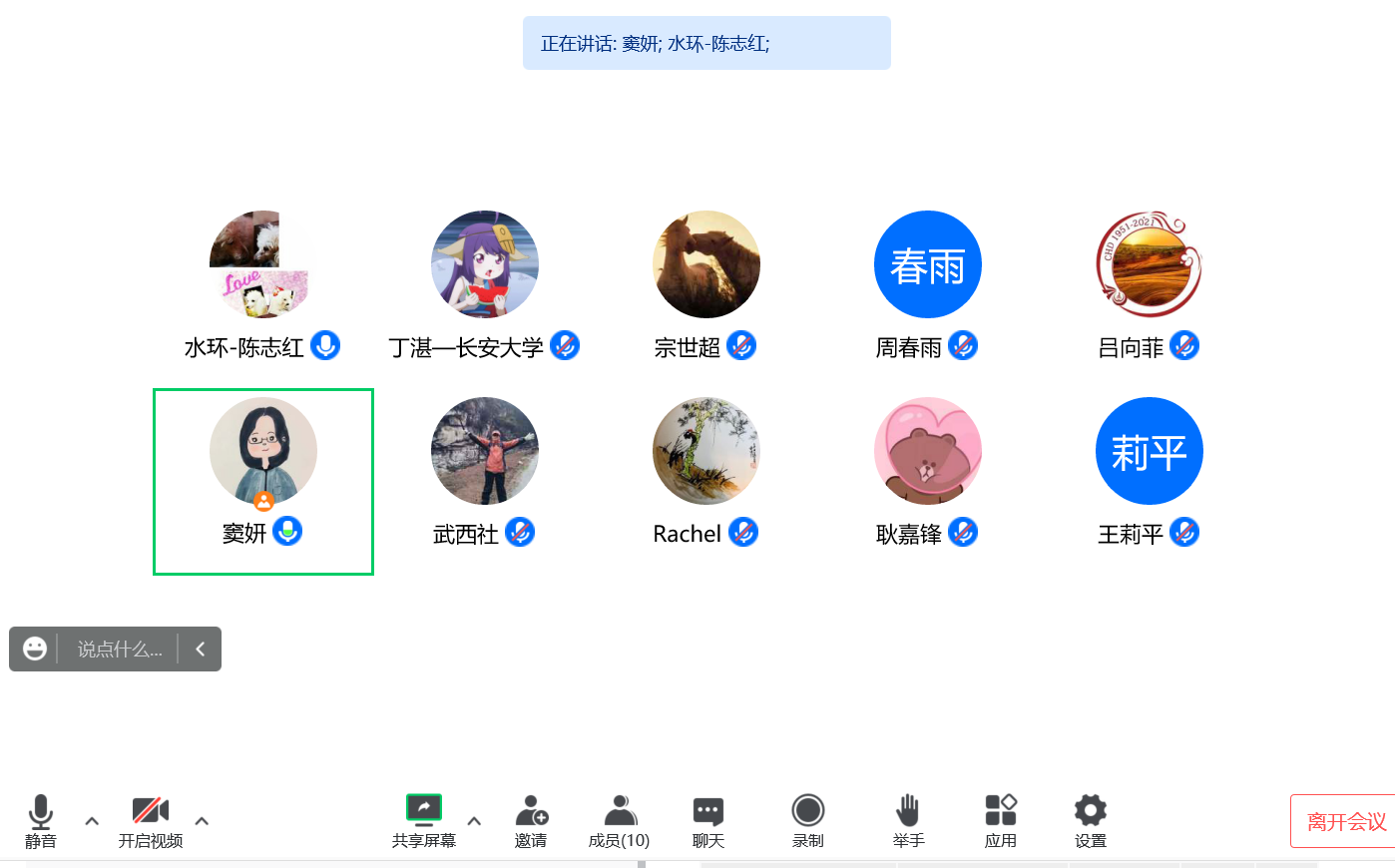Raise hand using the 举手 icon
This screenshot has height=868, width=1395.
point(908,810)
